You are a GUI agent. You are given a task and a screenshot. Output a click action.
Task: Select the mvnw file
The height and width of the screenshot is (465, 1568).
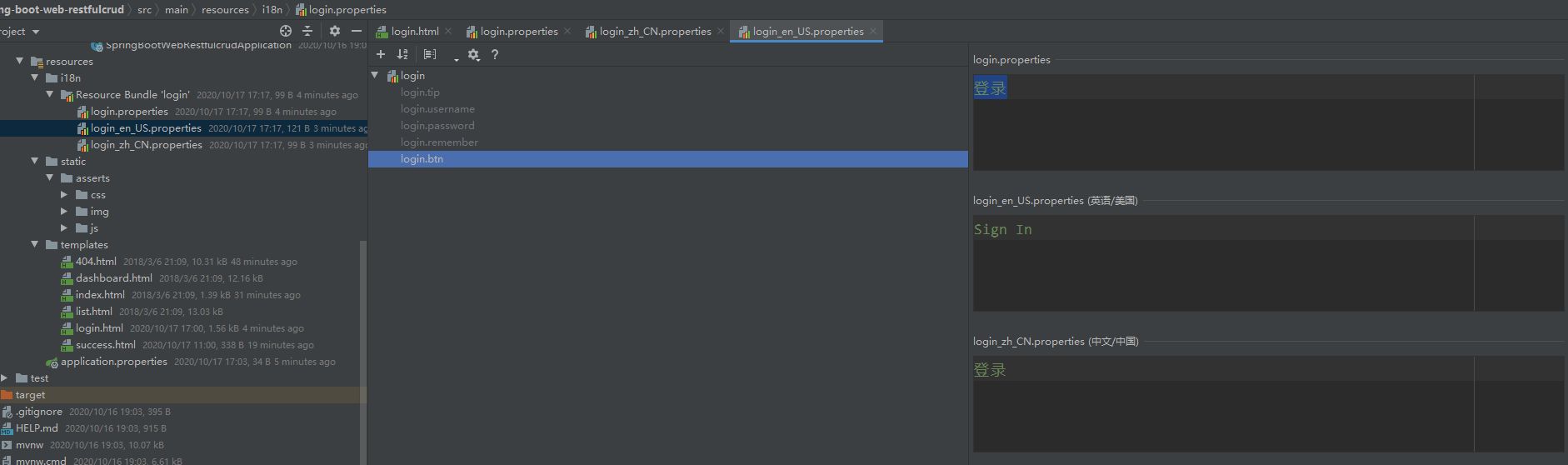[x=29, y=445]
